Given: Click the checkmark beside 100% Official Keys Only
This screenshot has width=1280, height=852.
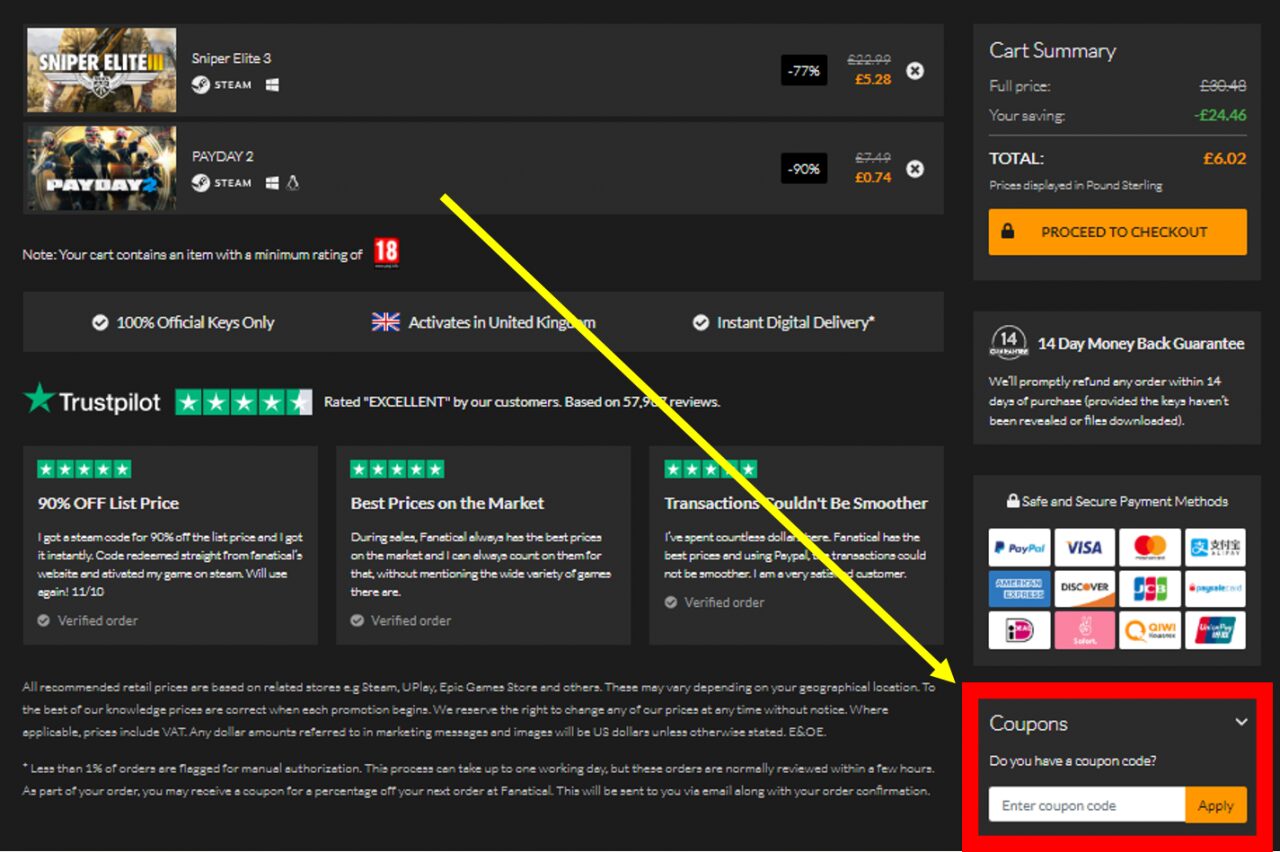Looking at the screenshot, I should 100,322.
